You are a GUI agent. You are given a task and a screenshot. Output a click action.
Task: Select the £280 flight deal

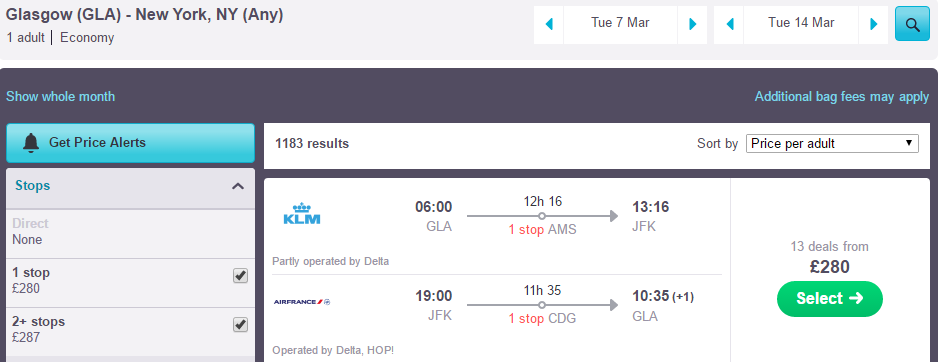click(829, 298)
